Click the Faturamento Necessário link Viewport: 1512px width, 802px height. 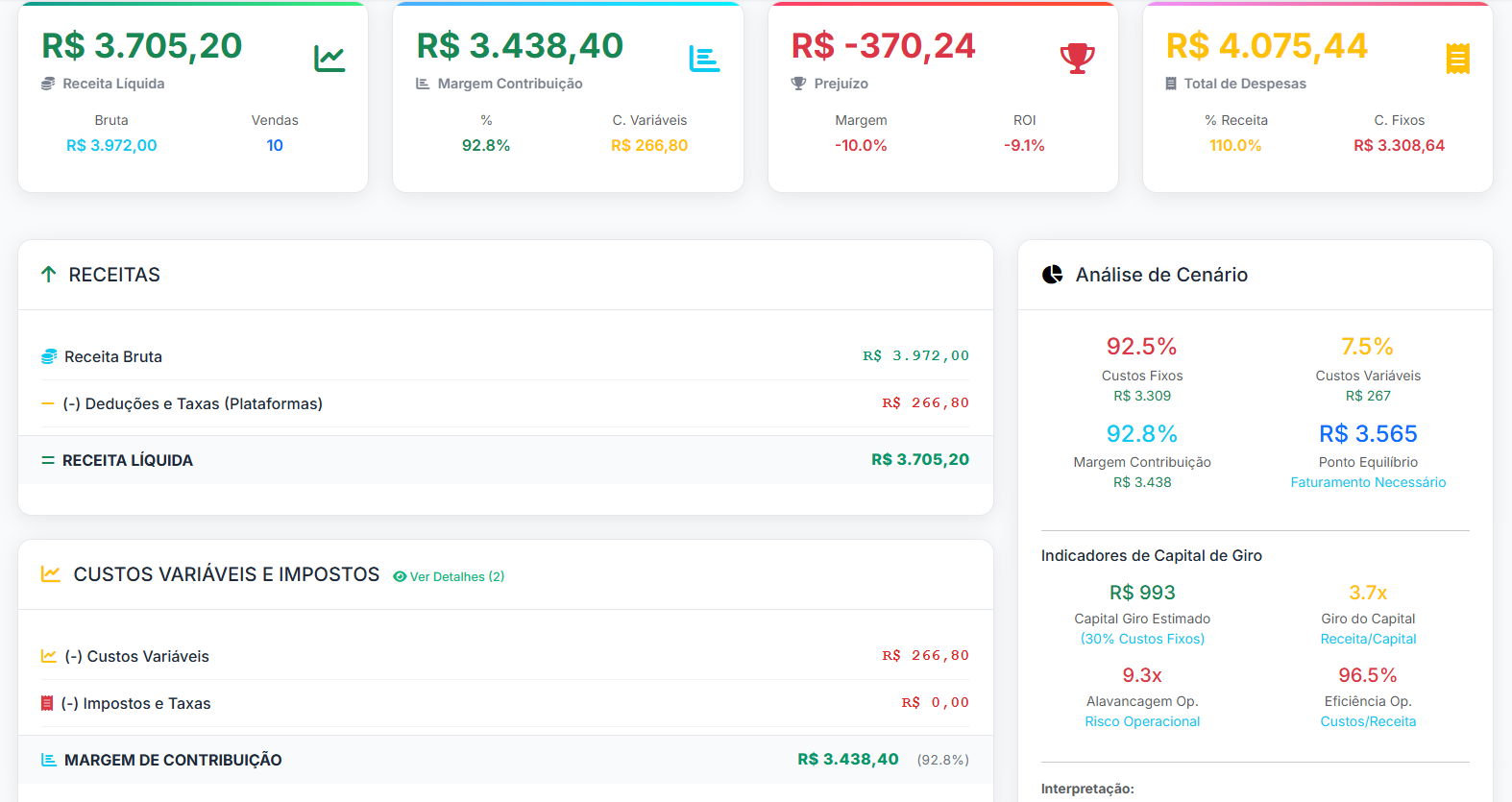coord(1368,482)
